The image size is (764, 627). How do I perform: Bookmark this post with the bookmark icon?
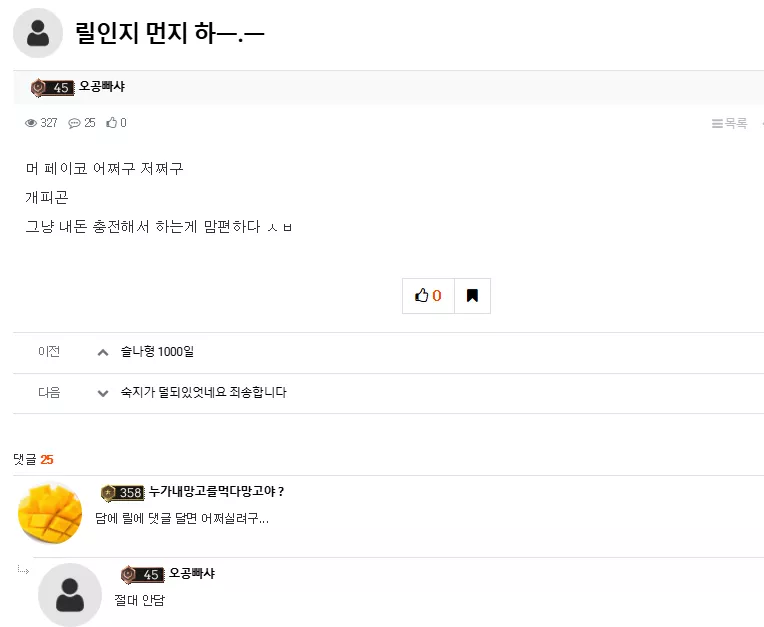point(472,296)
